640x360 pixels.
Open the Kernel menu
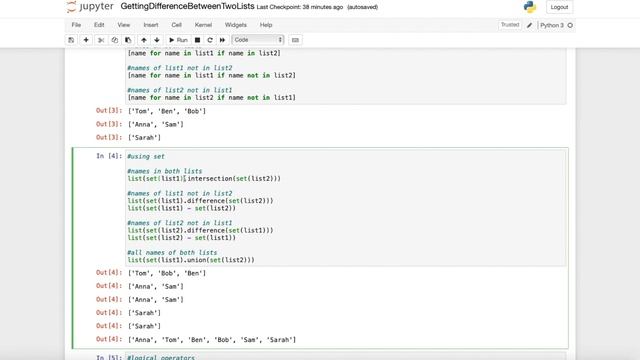click(x=203, y=25)
